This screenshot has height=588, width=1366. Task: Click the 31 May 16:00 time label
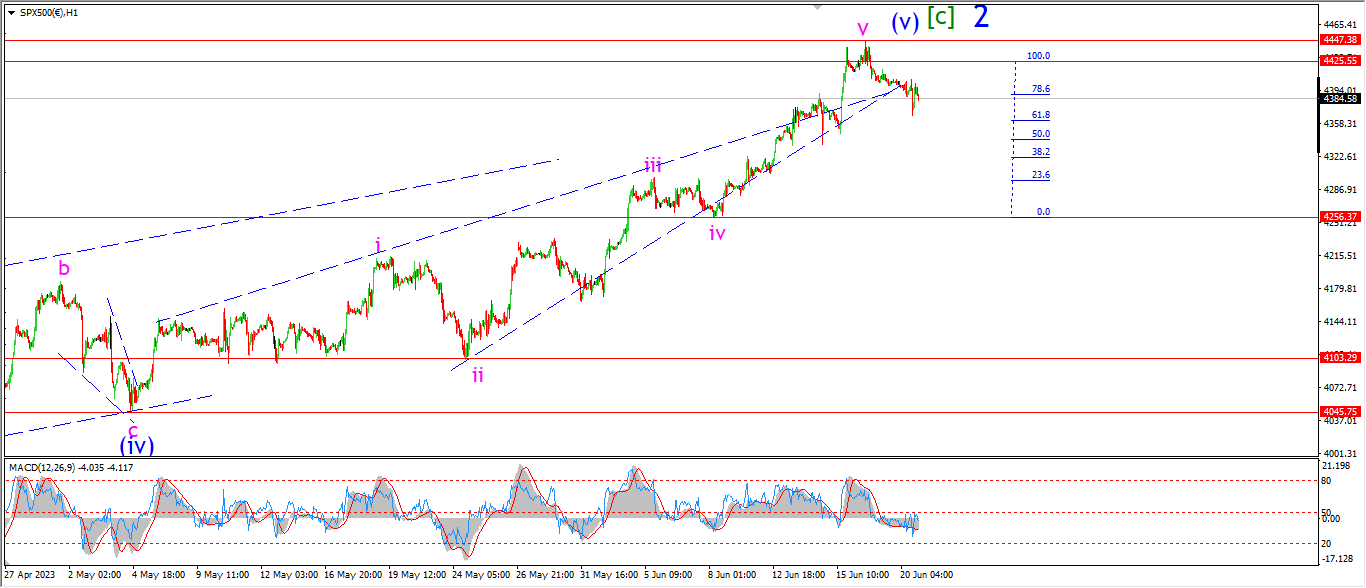pos(610,576)
